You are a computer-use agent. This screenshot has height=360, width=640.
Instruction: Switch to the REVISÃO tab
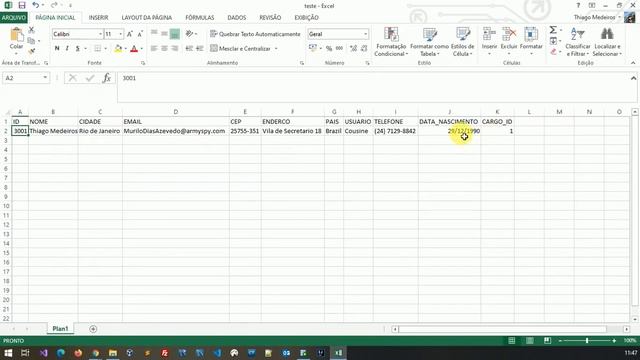click(x=270, y=18)
